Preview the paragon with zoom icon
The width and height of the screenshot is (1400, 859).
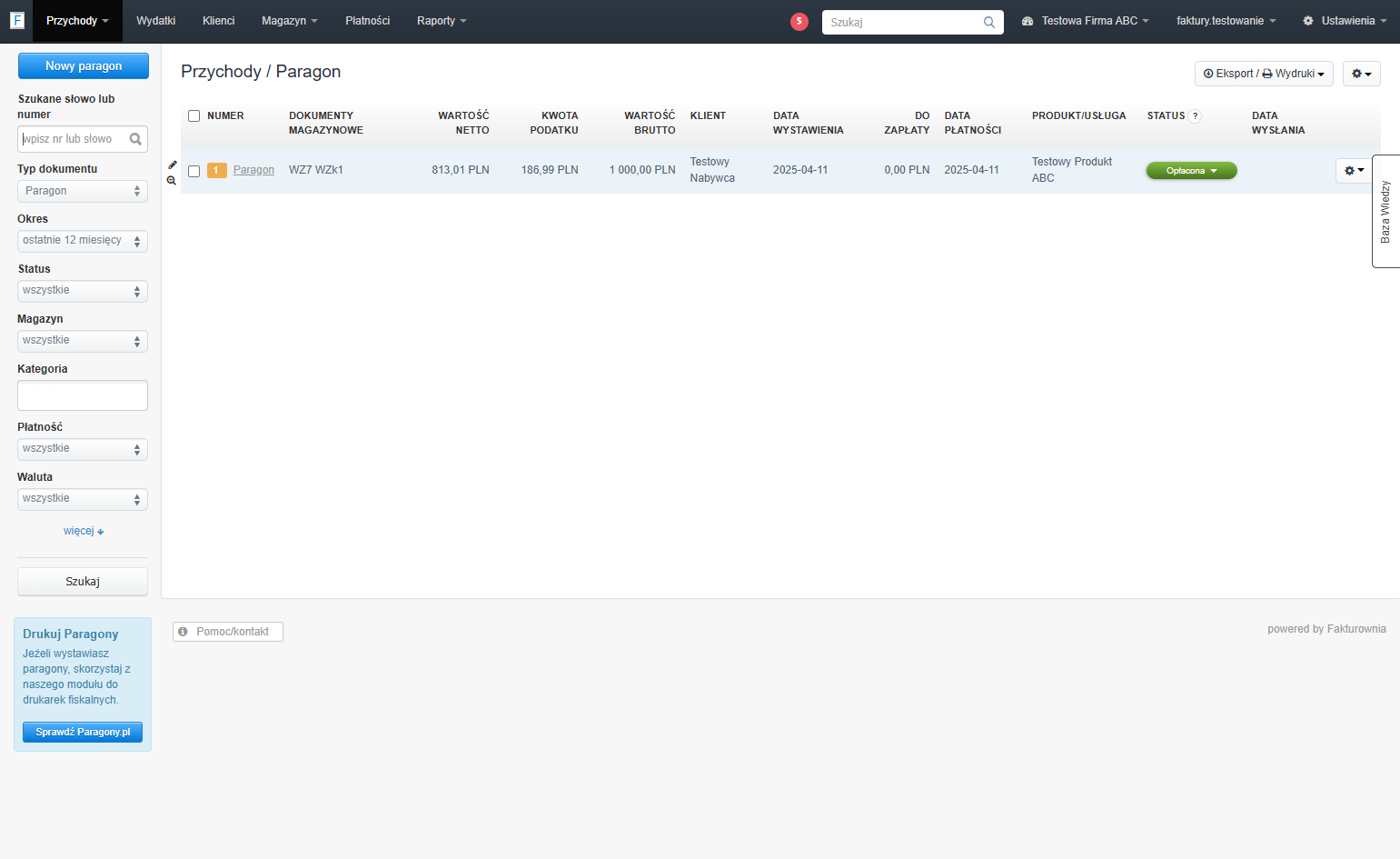click(172, 181)
